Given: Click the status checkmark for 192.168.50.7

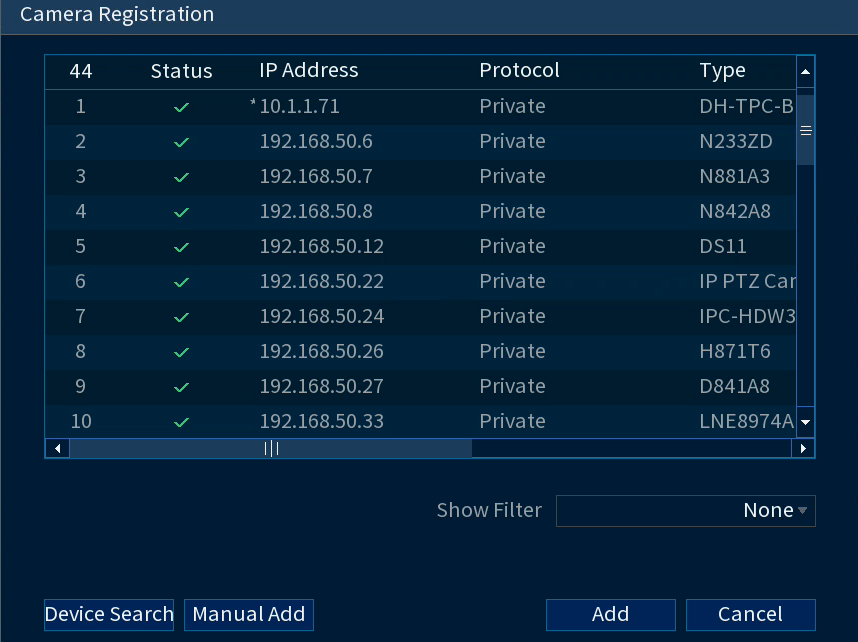Looking at the screenshot, I should 181,177.
